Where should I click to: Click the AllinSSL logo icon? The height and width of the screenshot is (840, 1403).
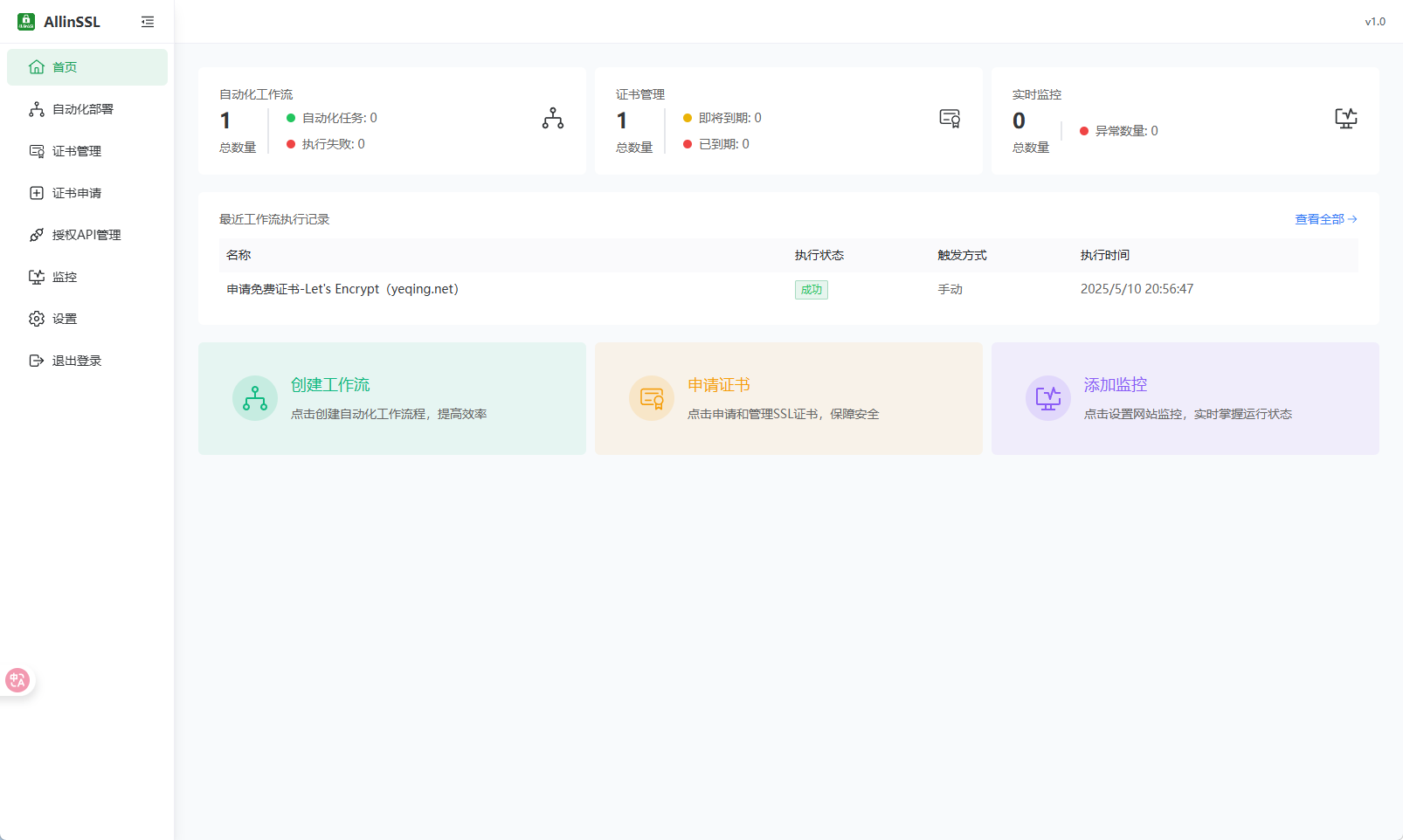click(26, 22)
